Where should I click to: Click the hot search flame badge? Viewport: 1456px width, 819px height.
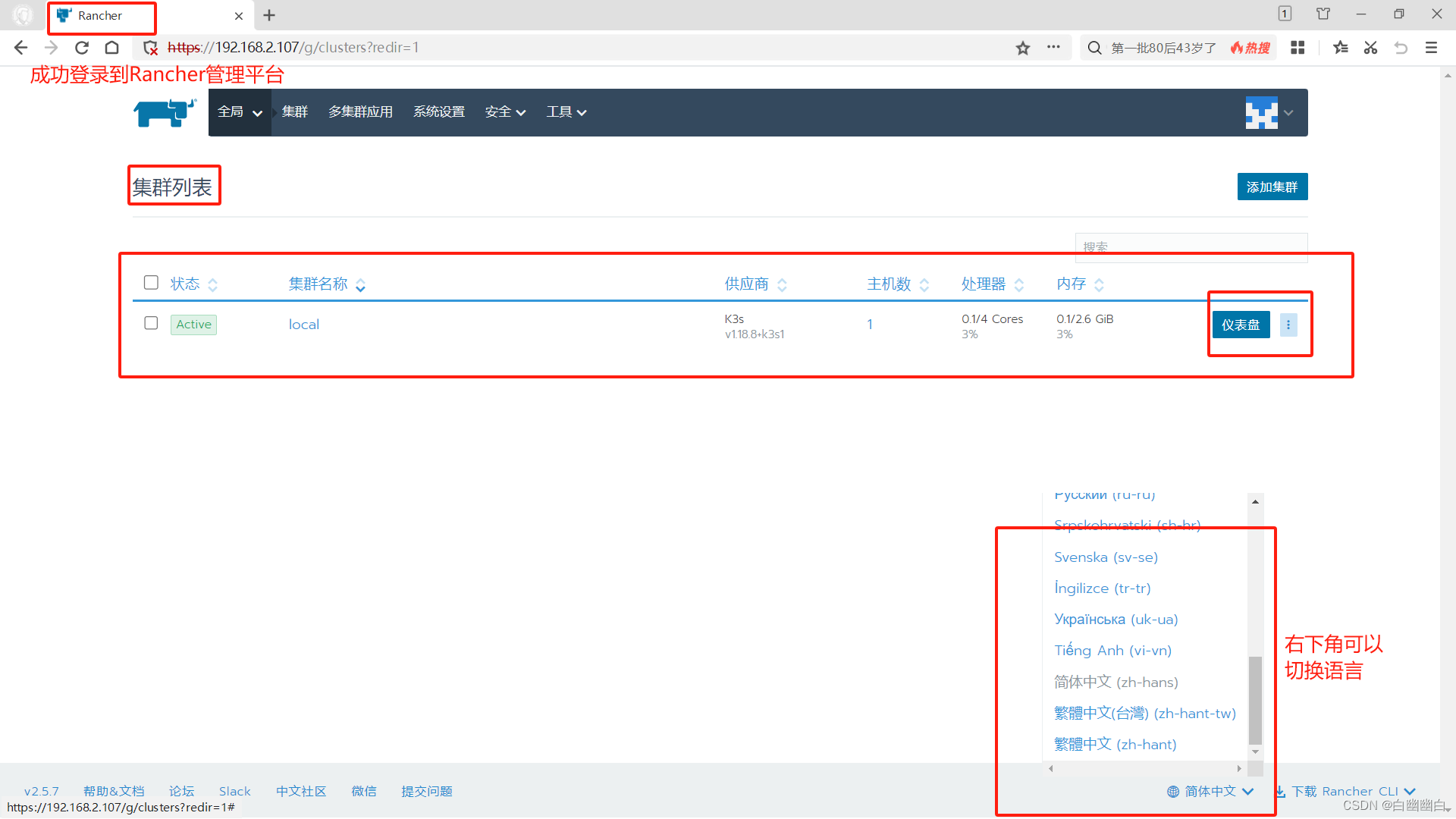(1250, 48)
